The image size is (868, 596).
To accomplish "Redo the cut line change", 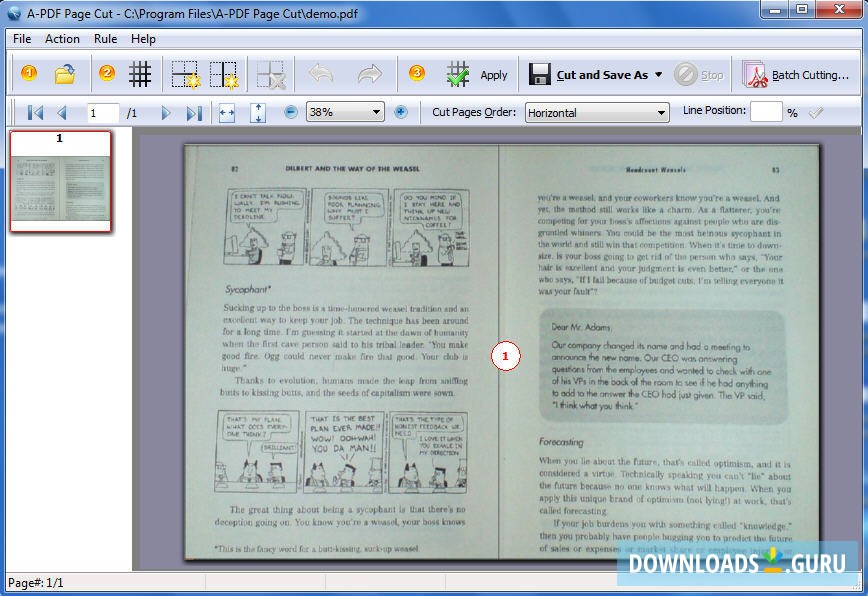I will tap(370, 74).
